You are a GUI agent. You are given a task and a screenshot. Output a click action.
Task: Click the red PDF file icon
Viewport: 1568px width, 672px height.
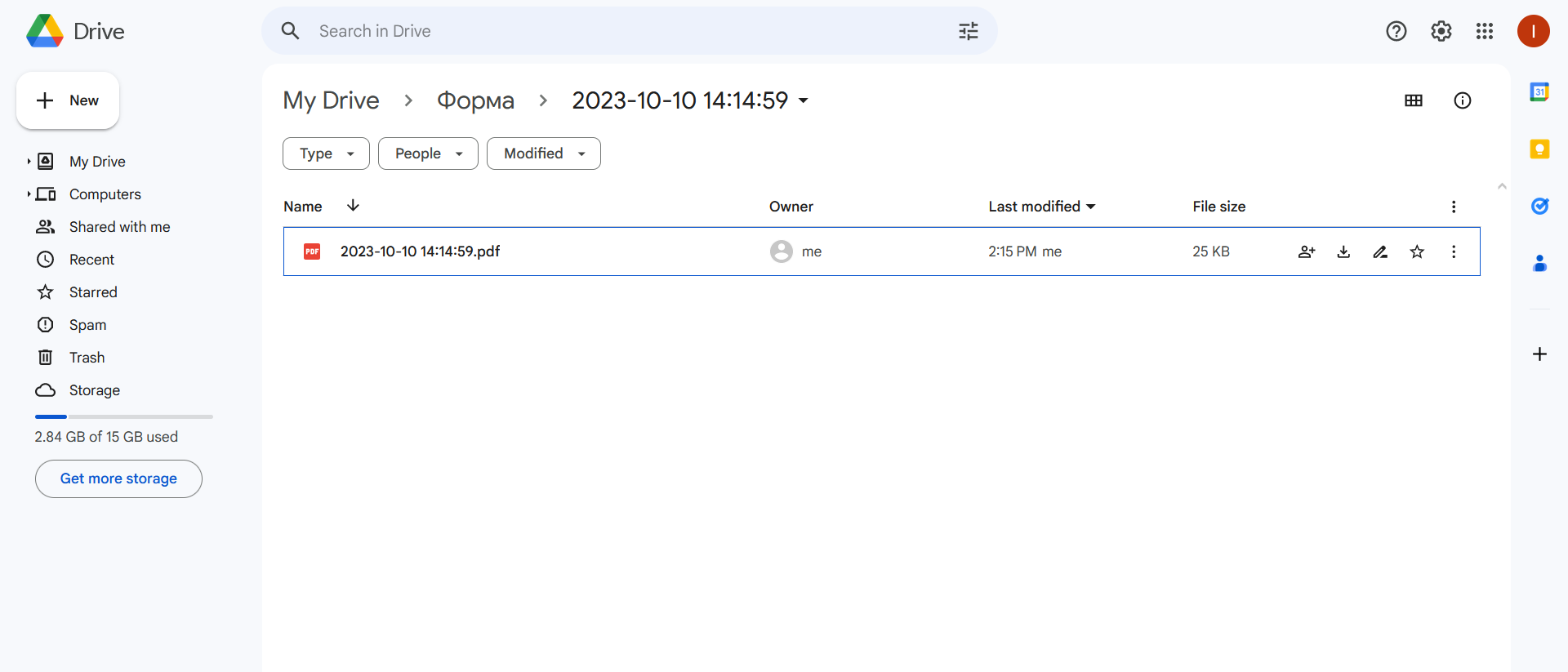click(312, 251)
